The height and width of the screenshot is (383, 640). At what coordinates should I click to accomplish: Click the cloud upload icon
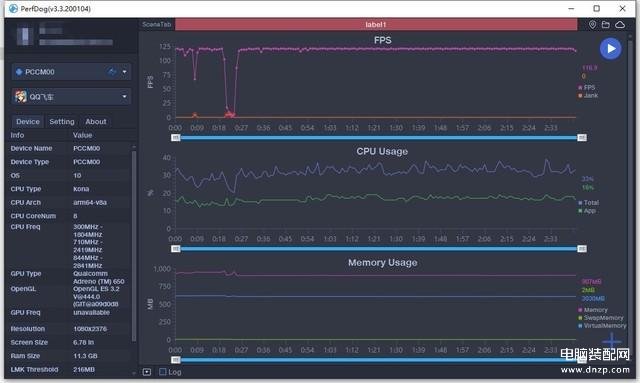(x=620, y=24)
